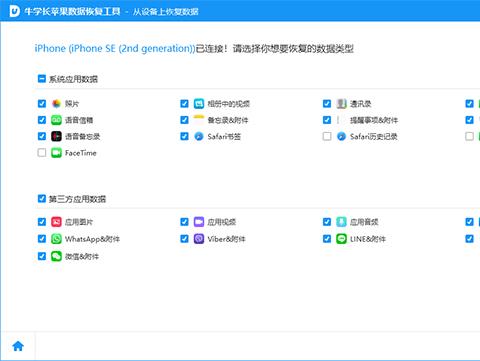Click the purple App Videos (应用视频) icon
The image size is (480, 361).
click(x=199, y=222)
